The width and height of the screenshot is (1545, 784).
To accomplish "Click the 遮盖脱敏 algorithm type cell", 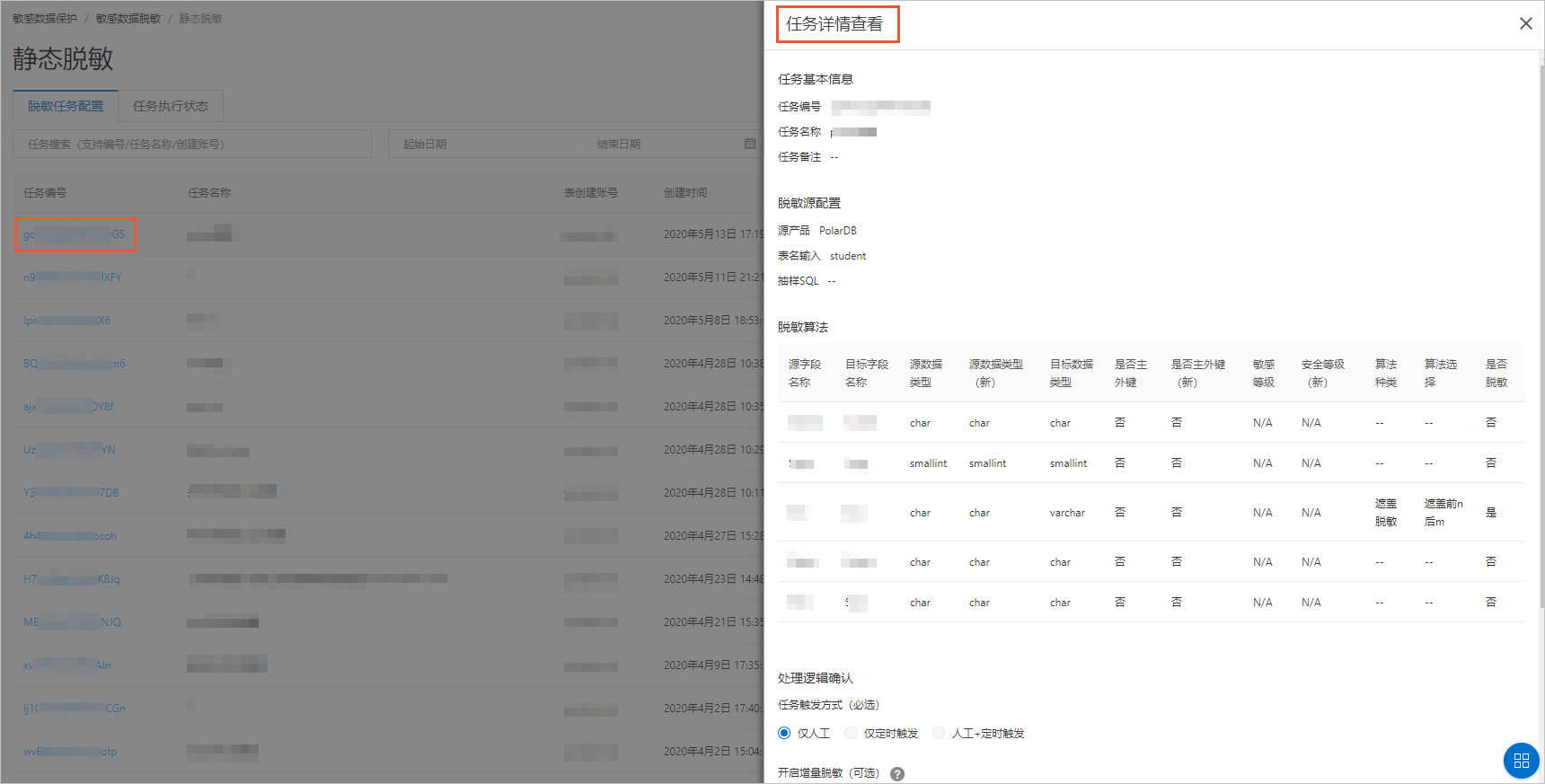I will click(1386, 513).
